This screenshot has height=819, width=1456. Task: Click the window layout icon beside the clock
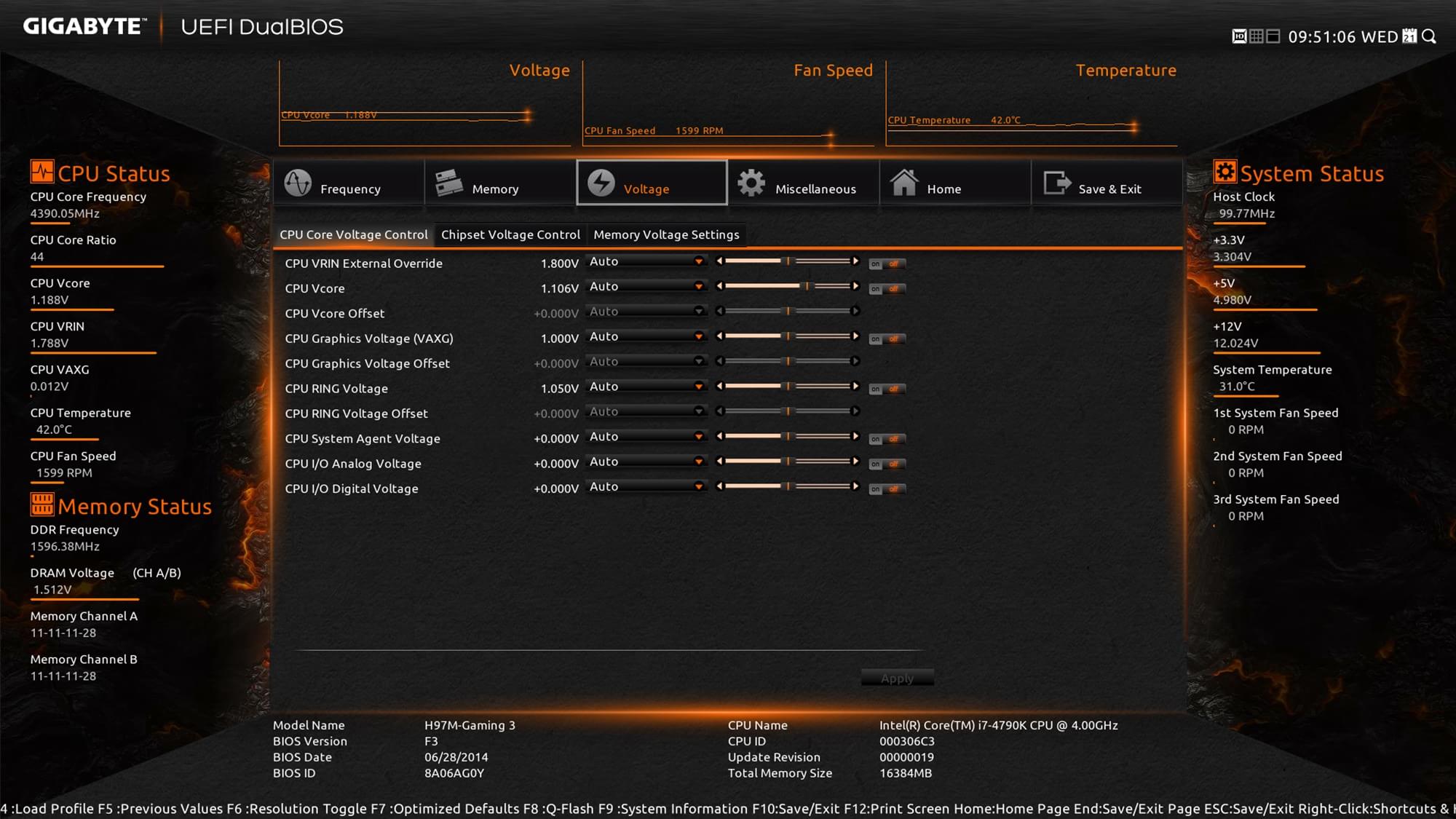1273,36
